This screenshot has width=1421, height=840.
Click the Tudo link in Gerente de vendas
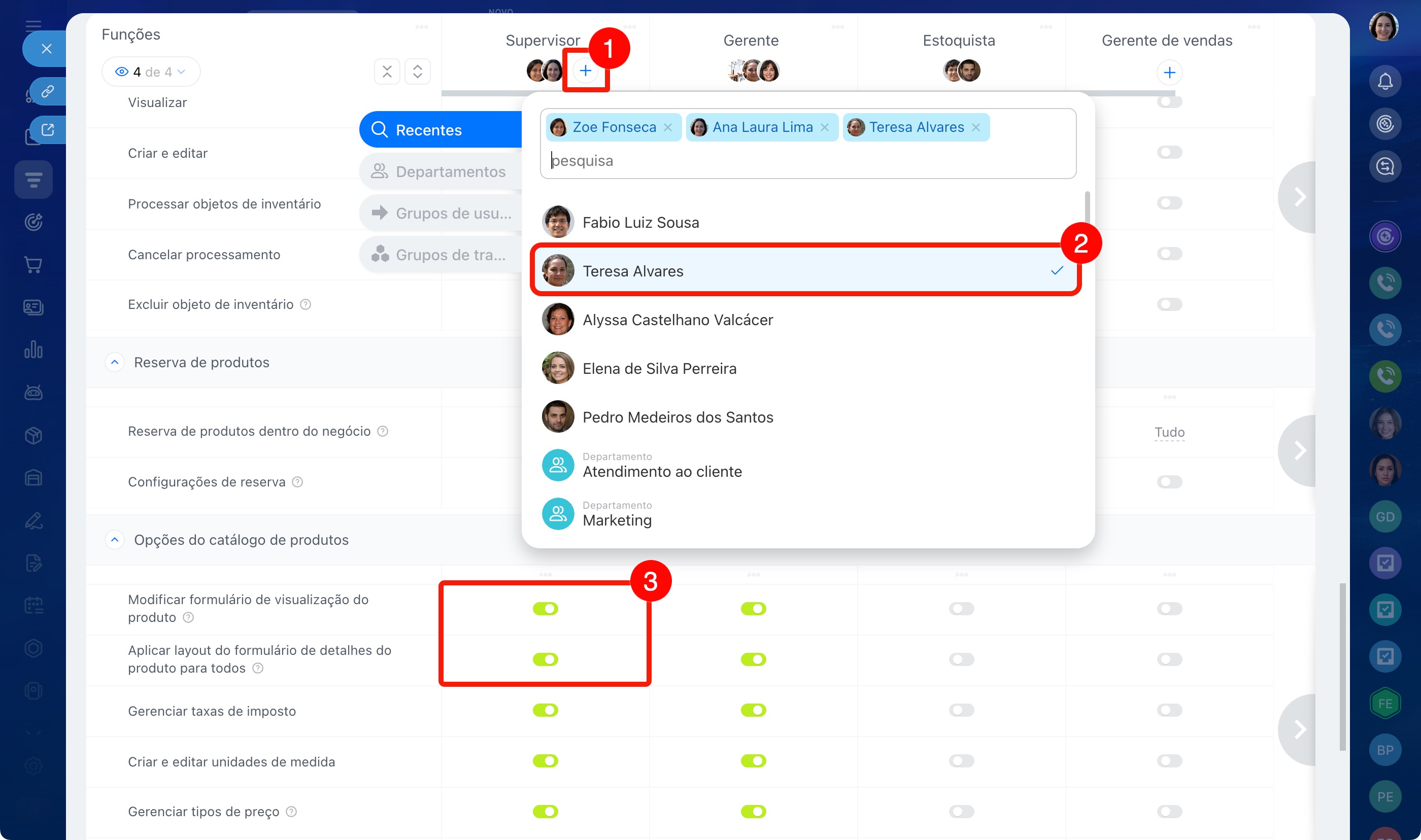(x=1169, y=432)
